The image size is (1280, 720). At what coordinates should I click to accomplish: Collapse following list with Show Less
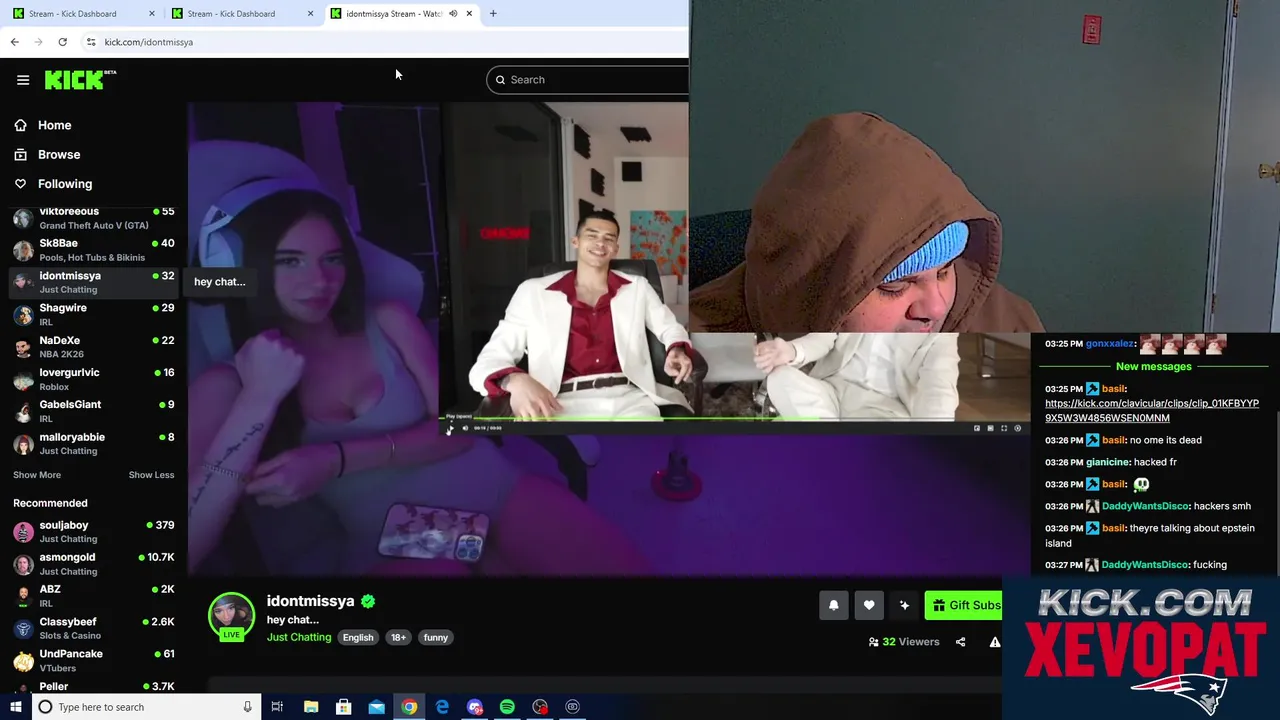151,475
